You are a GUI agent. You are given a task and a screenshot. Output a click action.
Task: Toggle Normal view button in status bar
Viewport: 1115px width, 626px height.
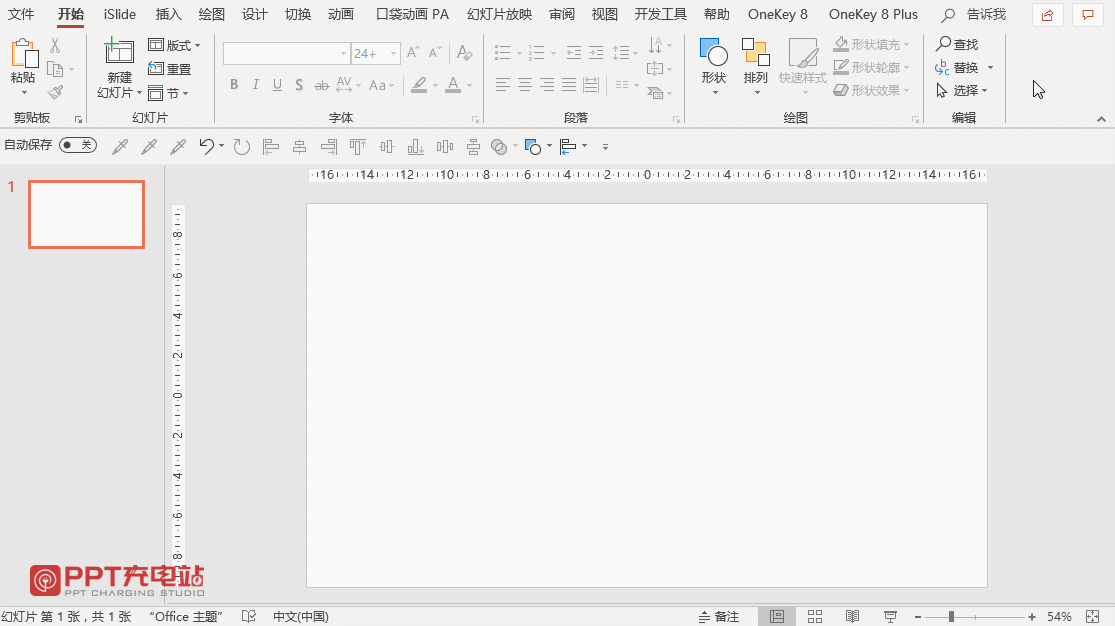(777, 616)
